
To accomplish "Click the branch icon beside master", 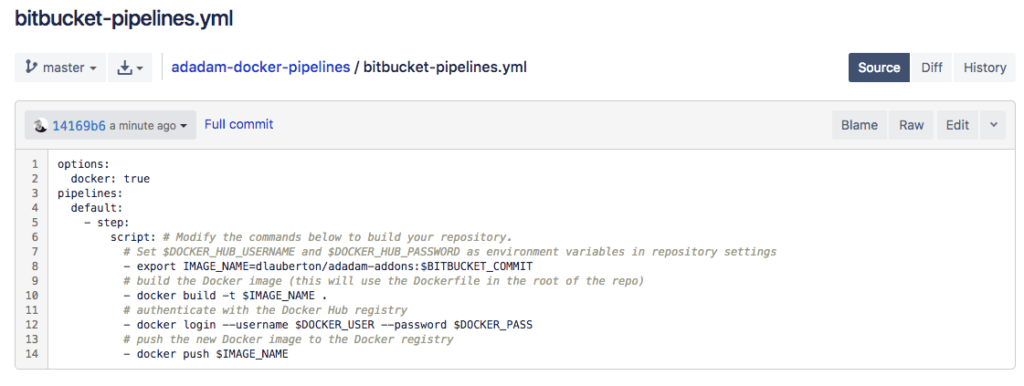I will [x=31, y=67].
